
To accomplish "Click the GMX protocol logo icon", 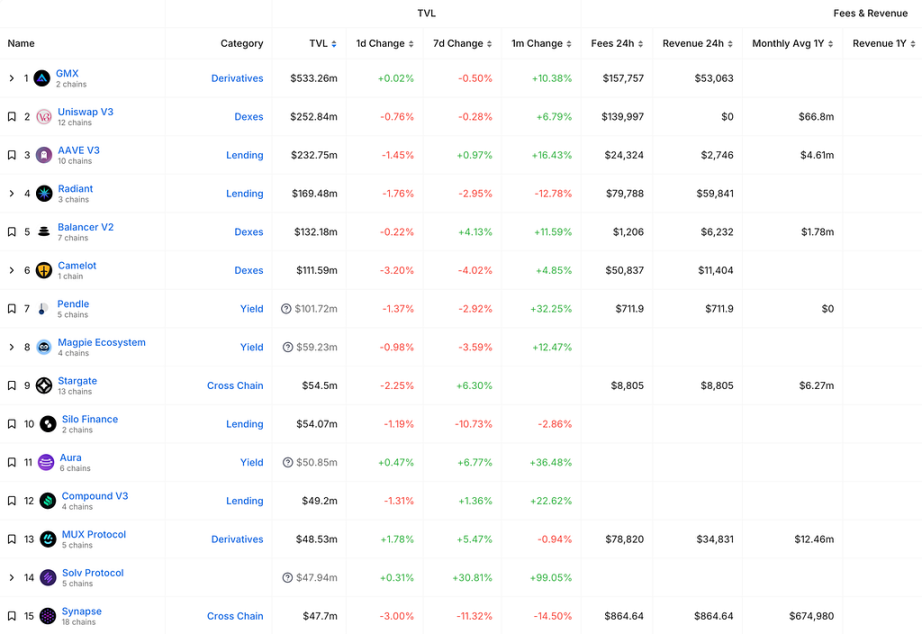I will pos(42,78).
